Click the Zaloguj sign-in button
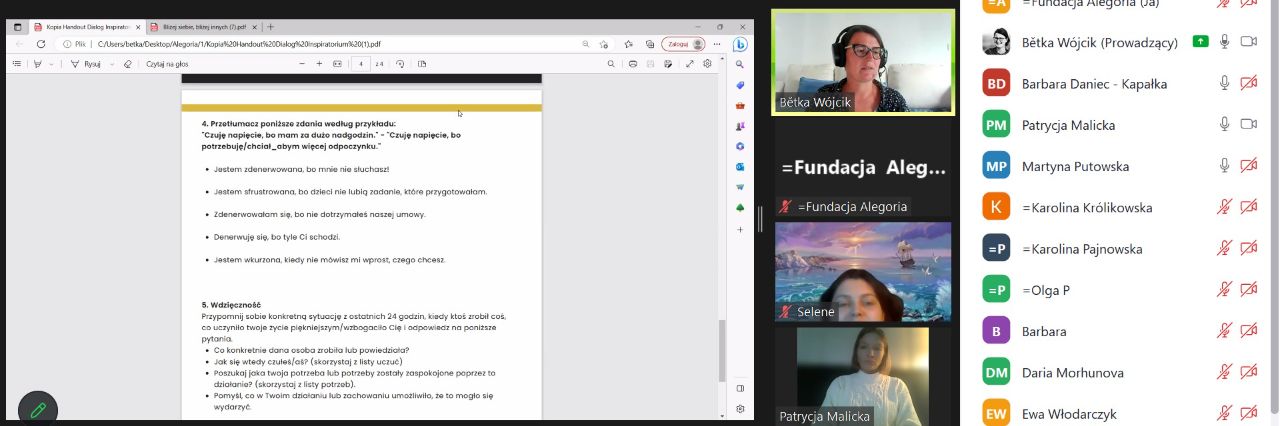1280x426 pixels. click(x=683, y=44)
